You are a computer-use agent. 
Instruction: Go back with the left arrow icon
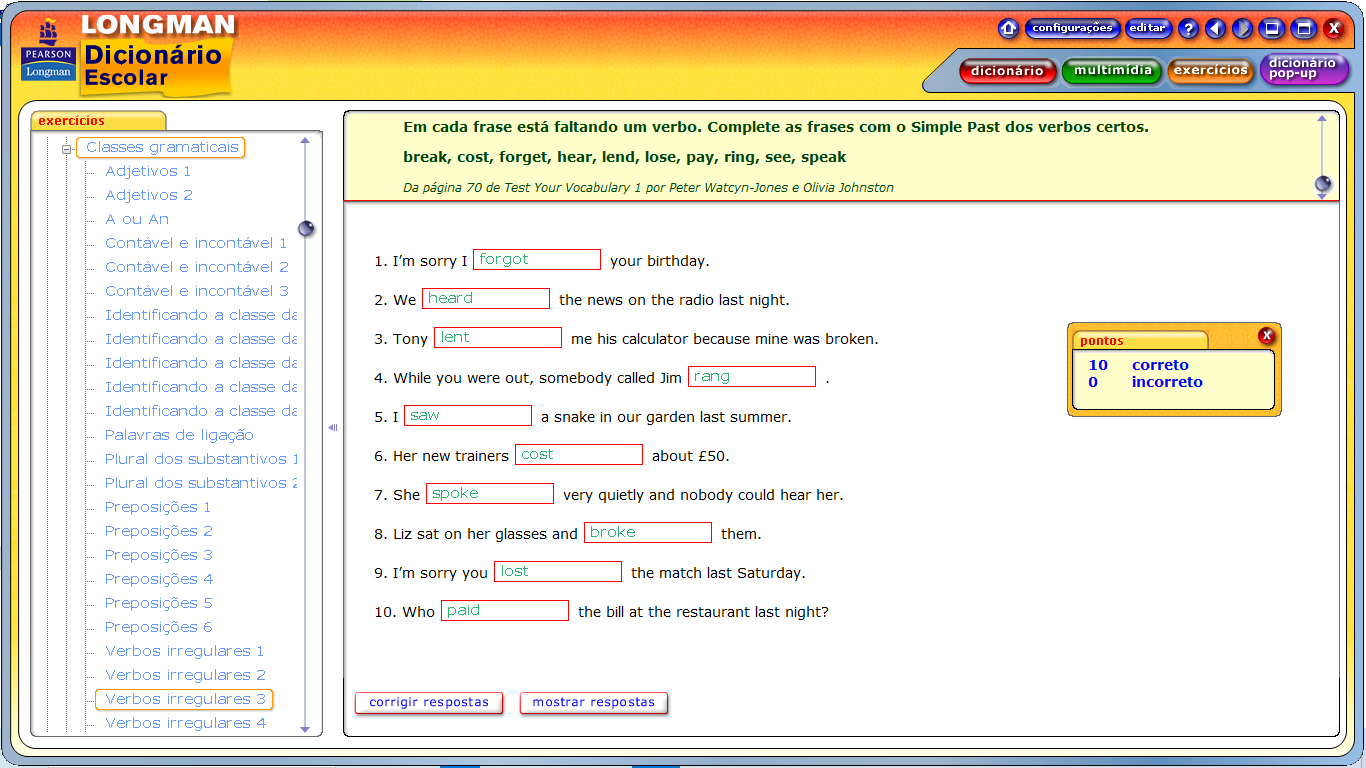(1215, 29)
